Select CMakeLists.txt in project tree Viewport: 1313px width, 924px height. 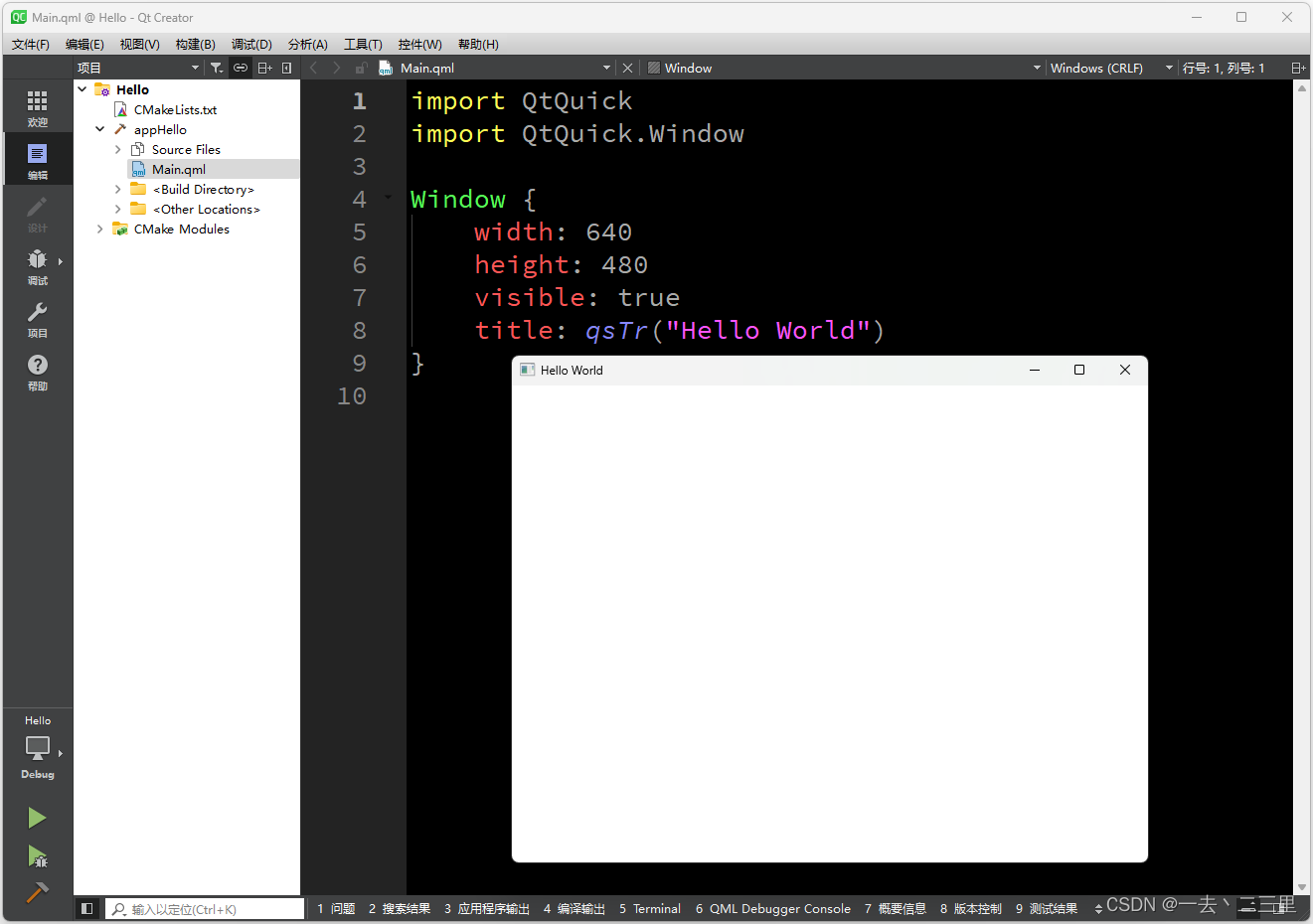pos(175,109)
